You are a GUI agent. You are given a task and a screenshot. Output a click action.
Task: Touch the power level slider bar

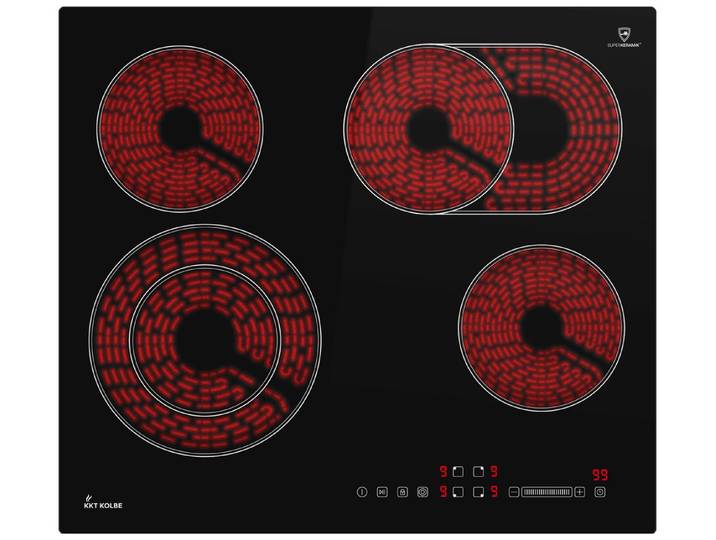point(547,492)
